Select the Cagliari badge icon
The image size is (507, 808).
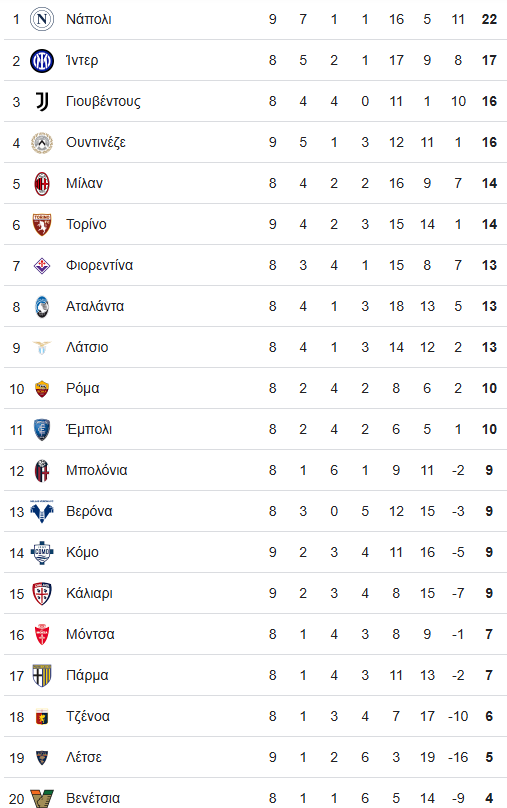tap(42, 594)
